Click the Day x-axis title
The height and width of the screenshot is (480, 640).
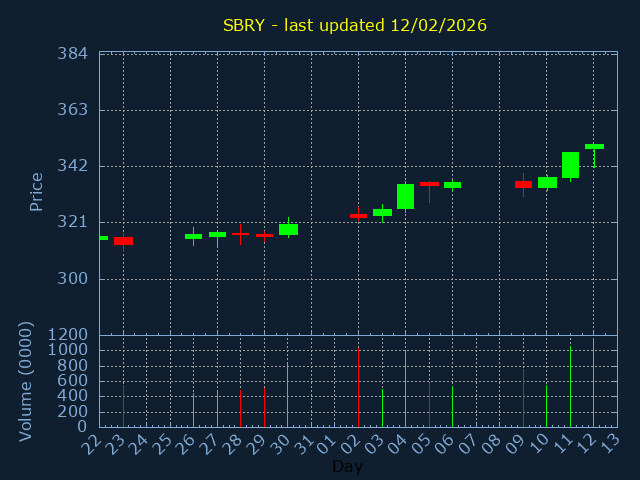[347, 466]
